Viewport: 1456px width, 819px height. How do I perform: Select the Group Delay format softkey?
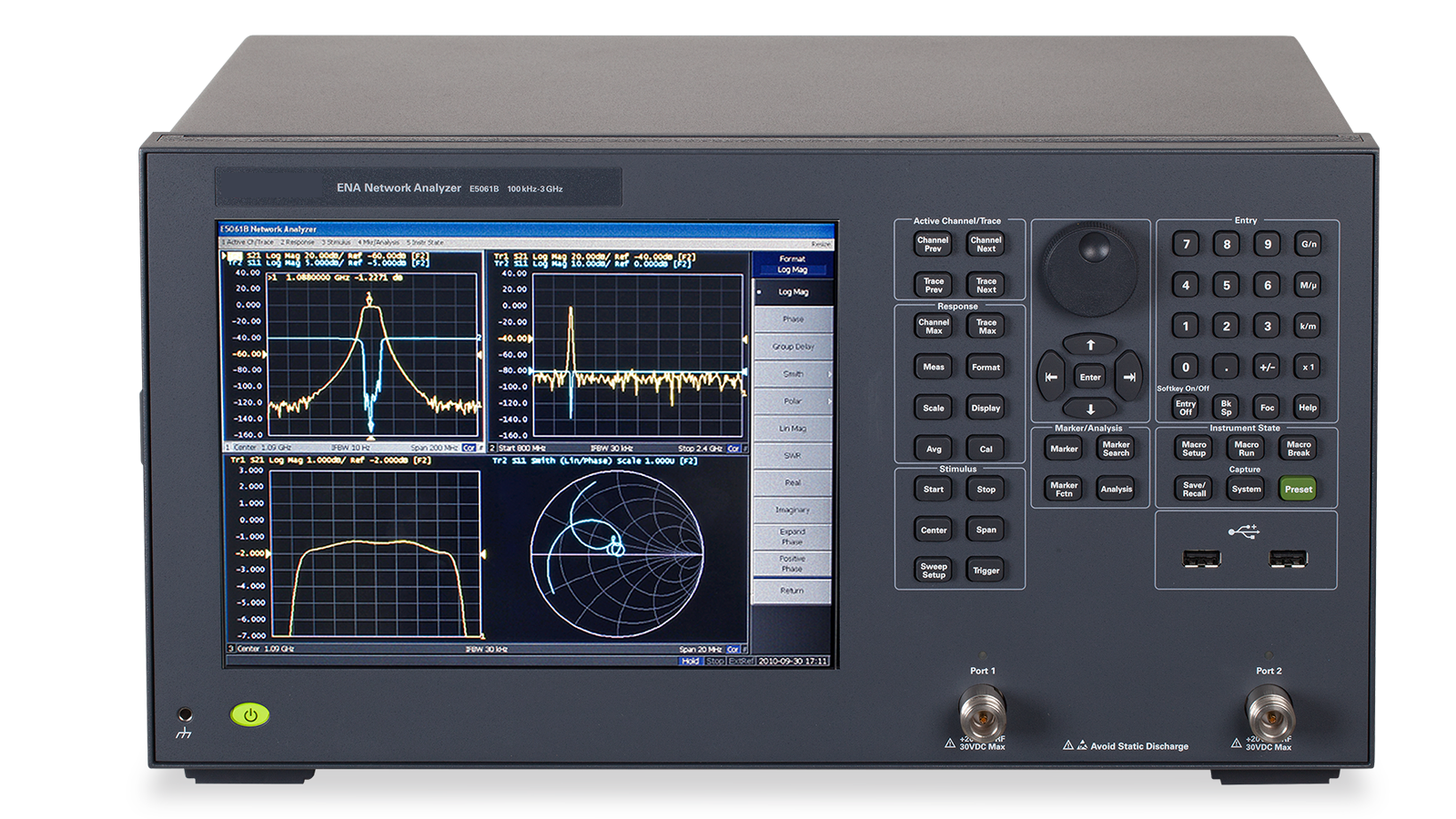[793, 347]
